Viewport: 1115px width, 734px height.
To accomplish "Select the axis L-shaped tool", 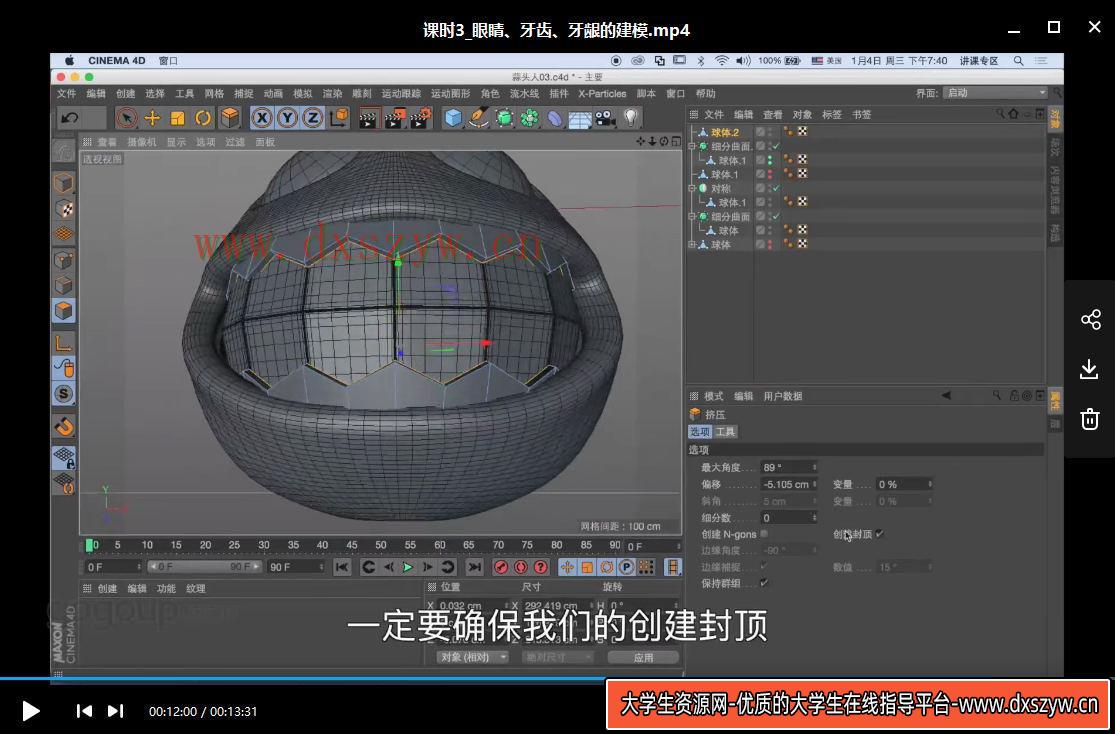I will point(64,343).
